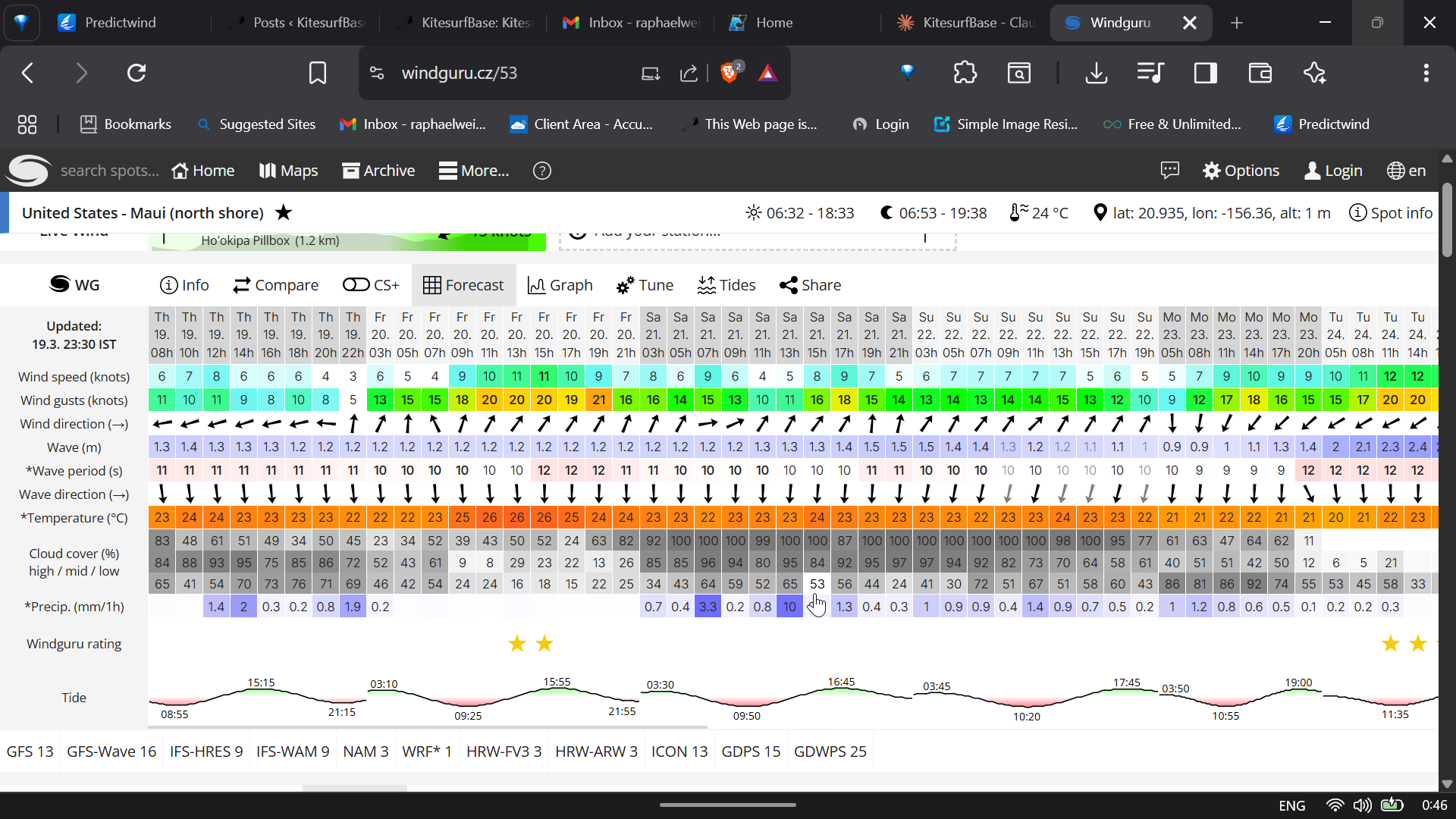The image size is (1456, 819).
Task: Switch to the Graph tab
Action: click(x=560, y=285)
